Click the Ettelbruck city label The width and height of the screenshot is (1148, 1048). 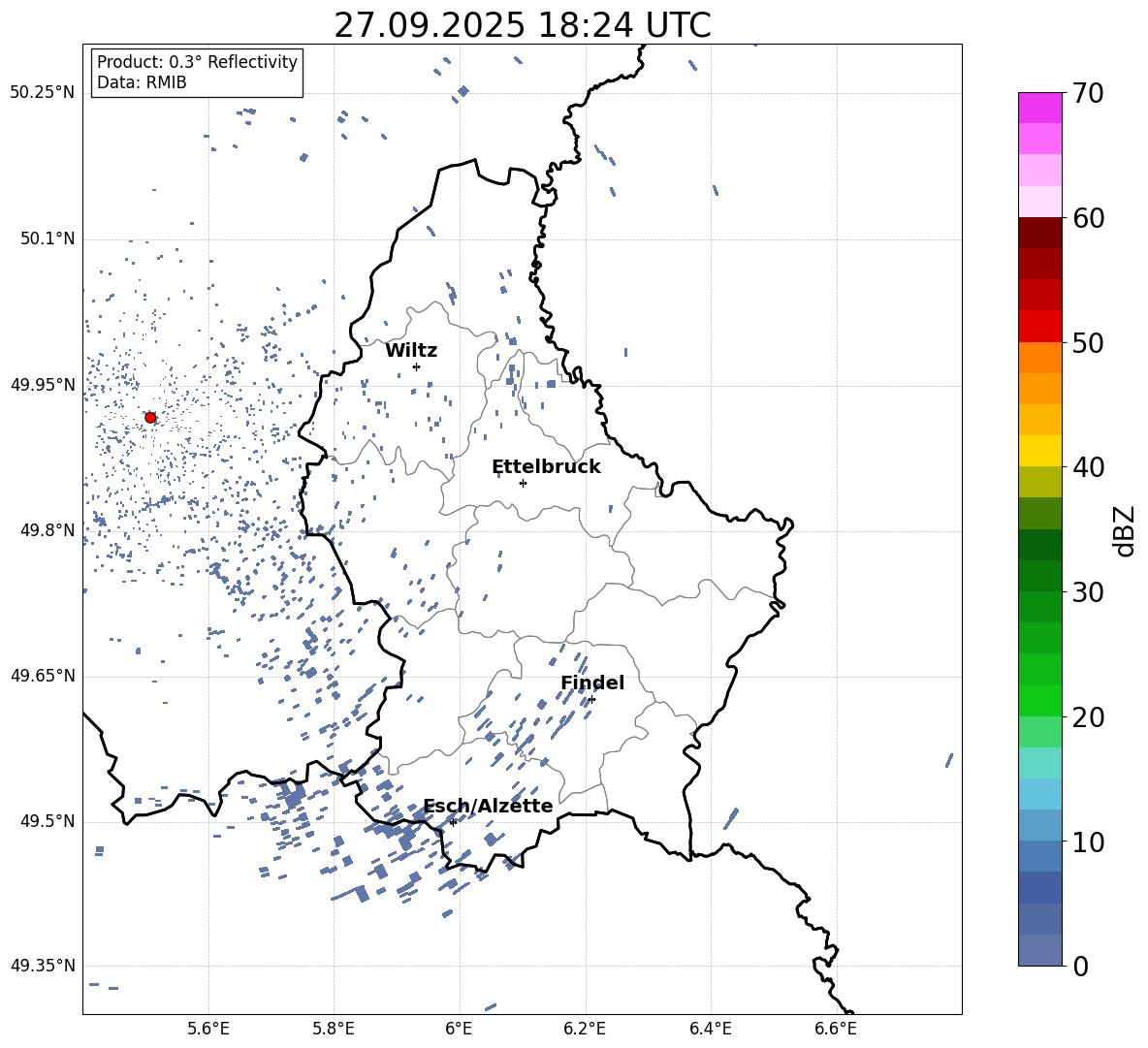pyautogui.click(x=546, y=467)
